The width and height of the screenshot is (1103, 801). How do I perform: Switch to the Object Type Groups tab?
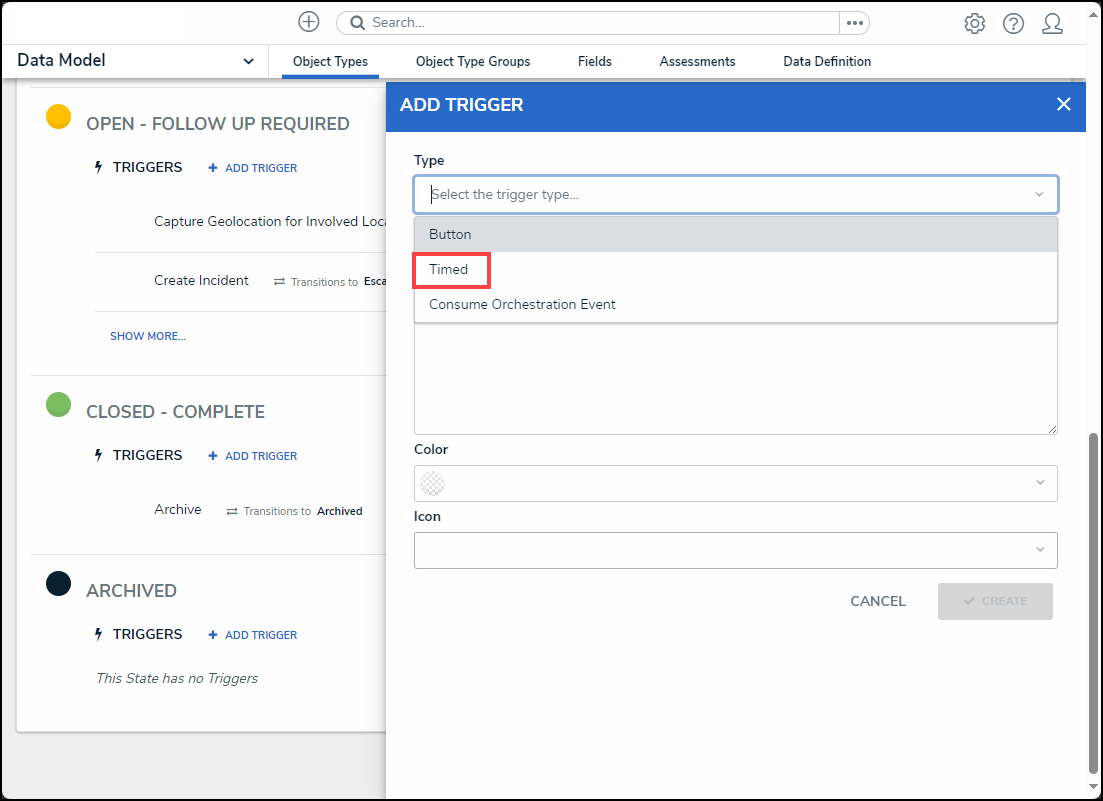[x=473, y=62]
